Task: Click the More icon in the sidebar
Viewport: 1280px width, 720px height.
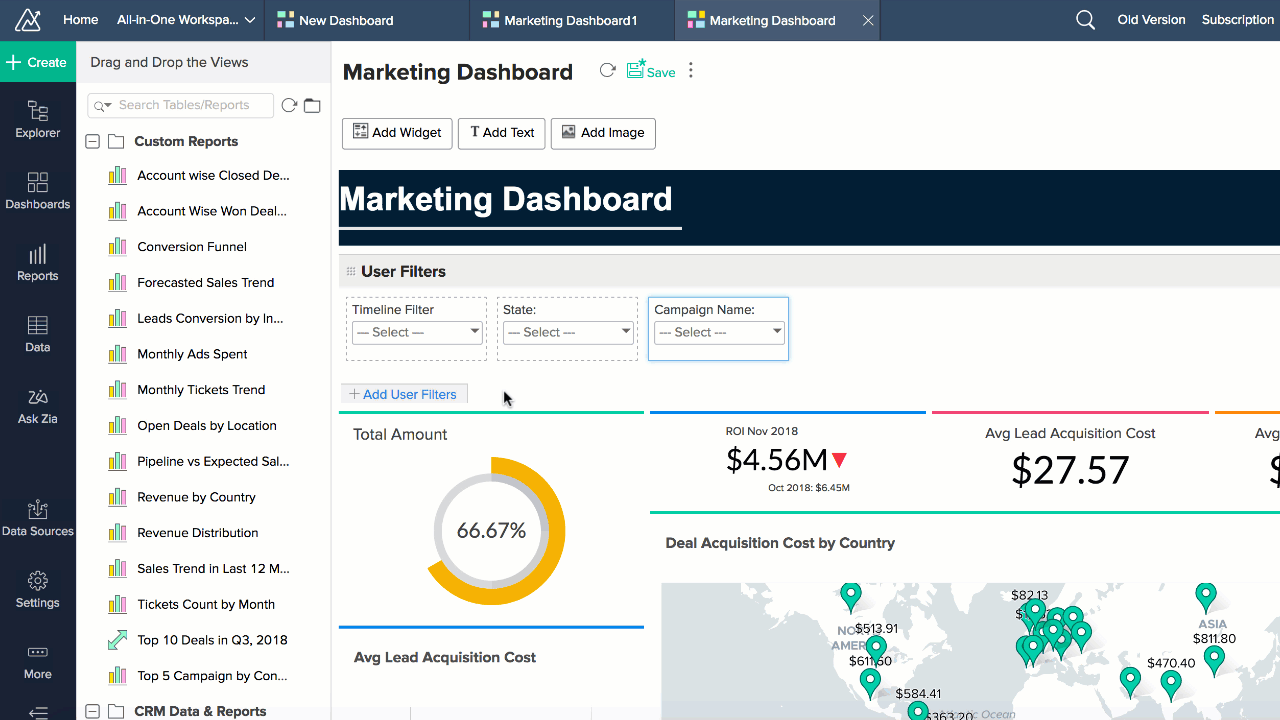Action: 37,660
